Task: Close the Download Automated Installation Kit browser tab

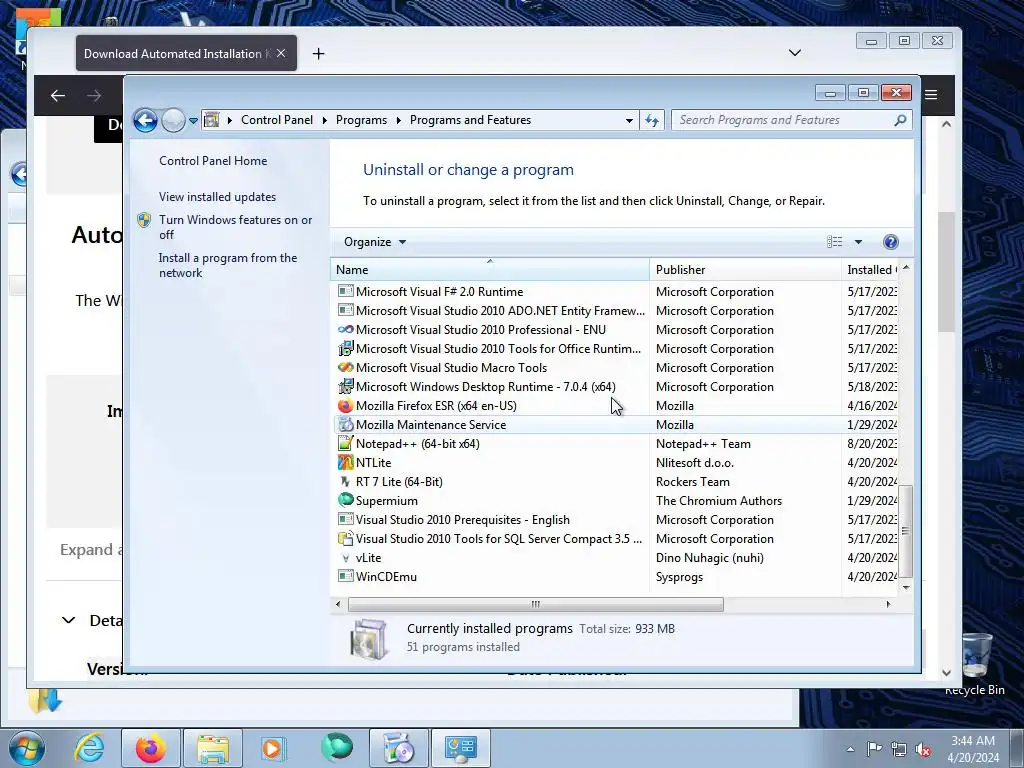Action: click(x=281, y=53)
